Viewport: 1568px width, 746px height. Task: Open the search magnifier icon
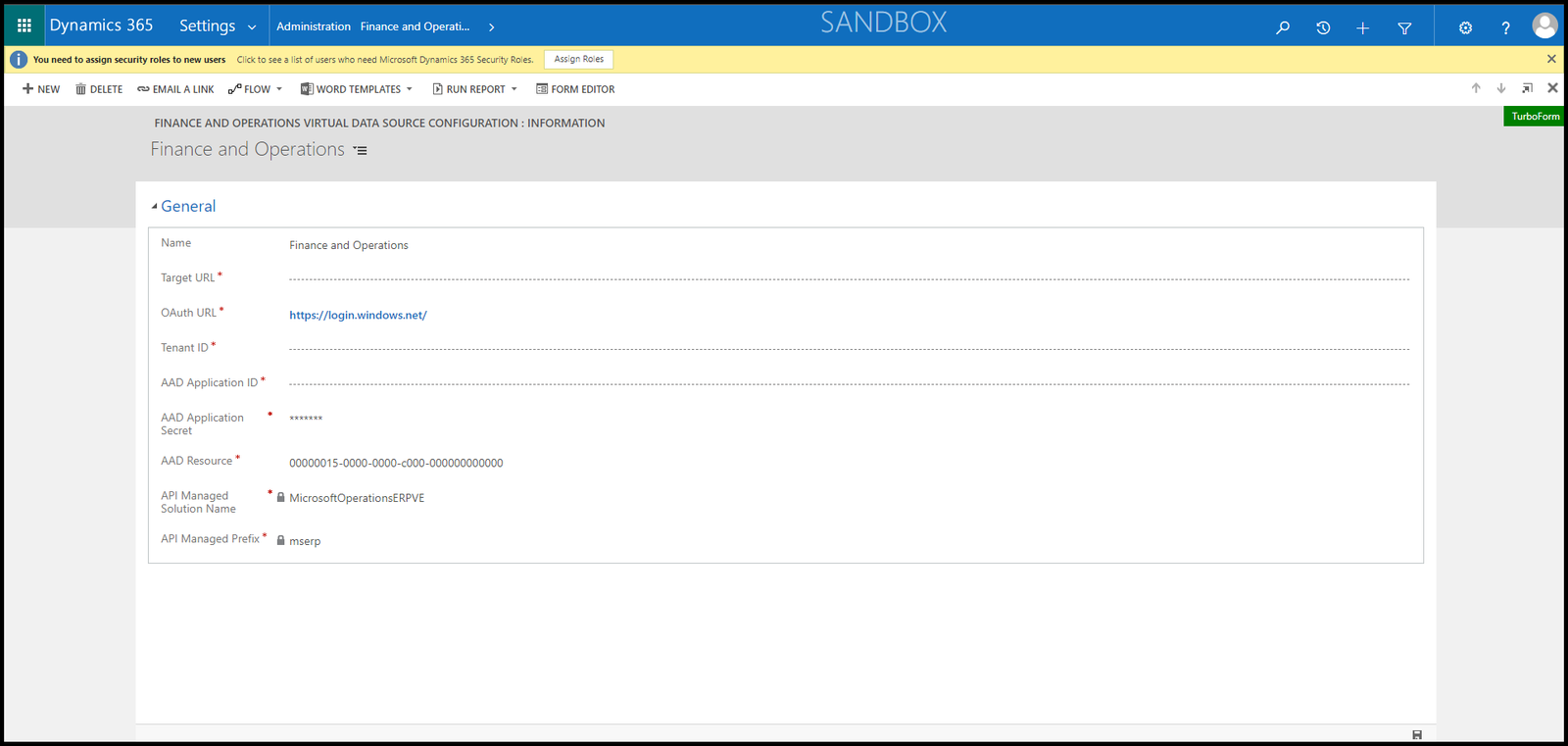[x=1283, y=27]
